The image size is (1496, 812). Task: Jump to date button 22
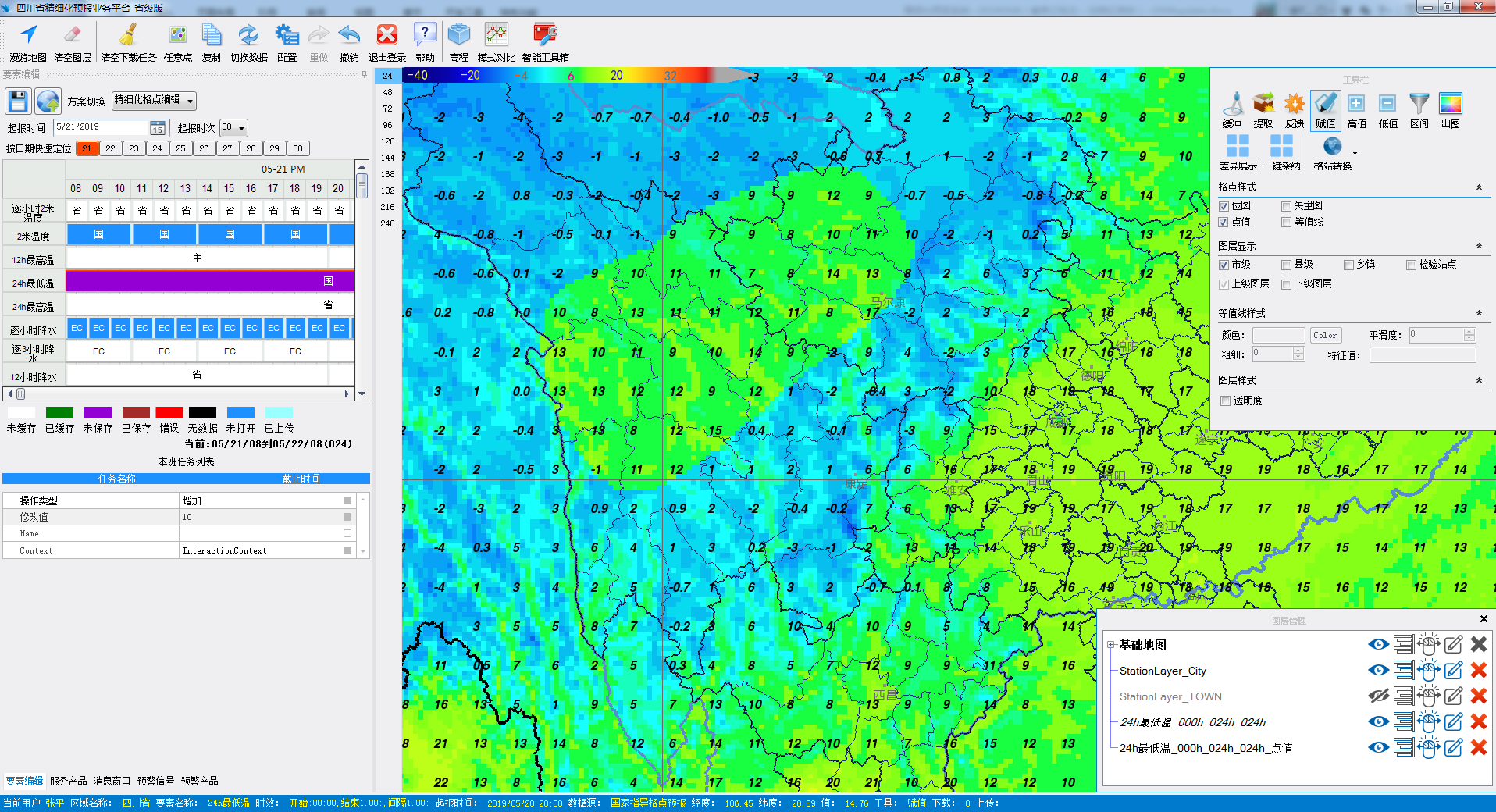(111, 148)
